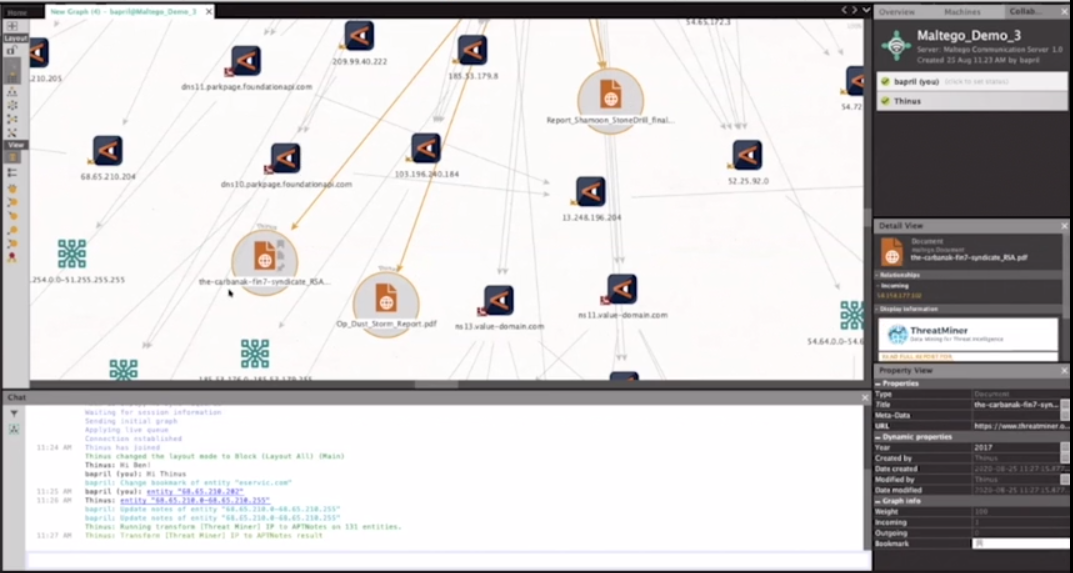Click the graph tab scroll-left arrow

click(844, 10)
